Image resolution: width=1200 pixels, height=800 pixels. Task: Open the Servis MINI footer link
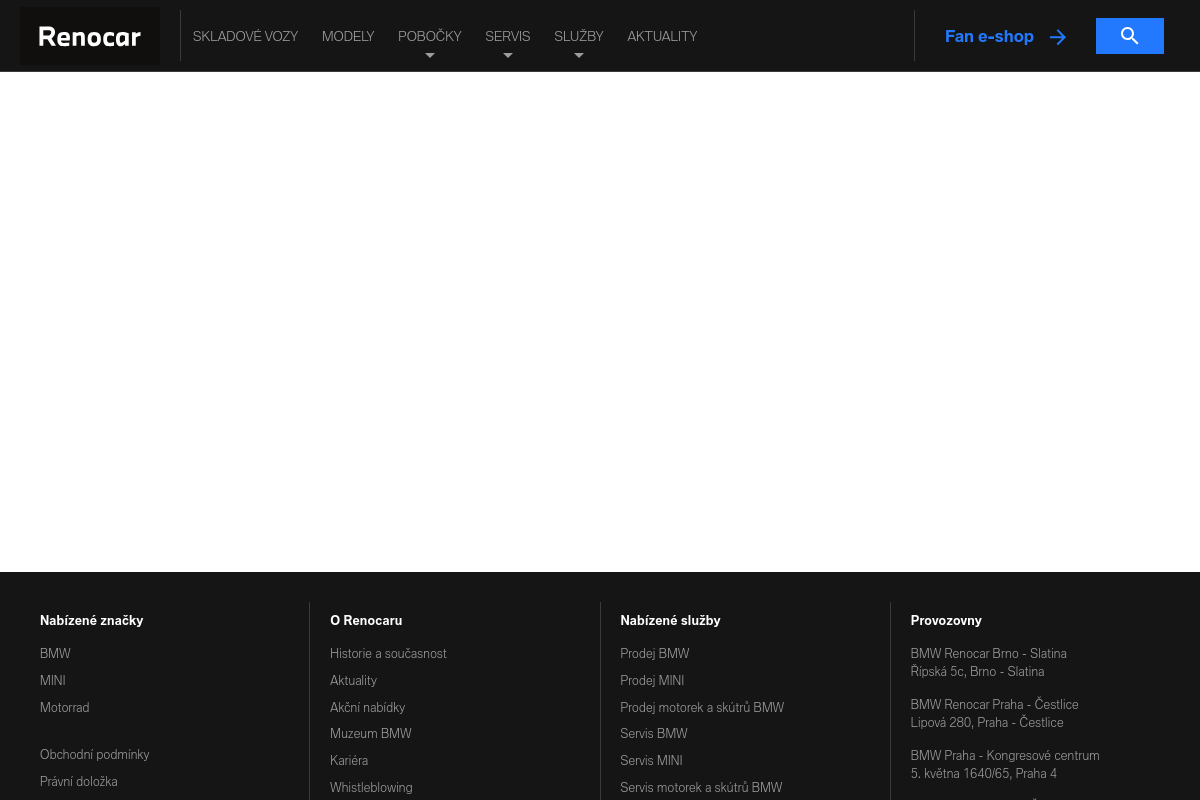[651, 760]
